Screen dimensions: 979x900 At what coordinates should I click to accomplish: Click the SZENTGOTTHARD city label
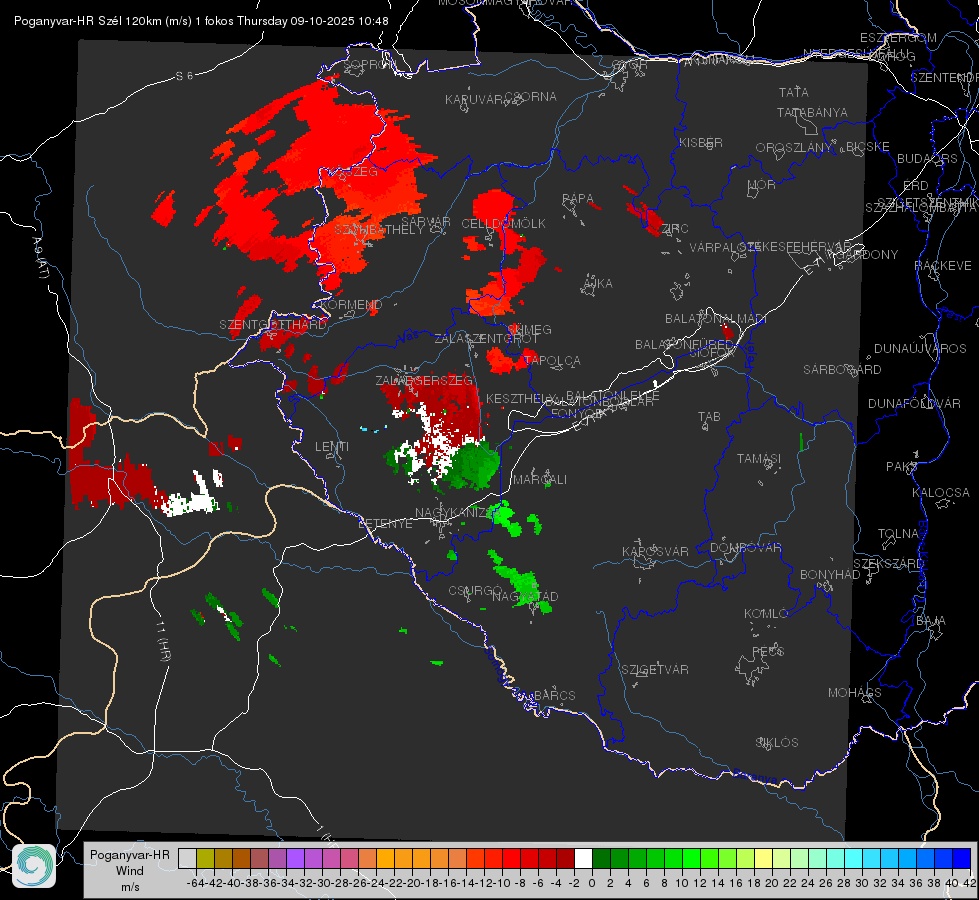pyautogui.click(x=273, y=325)
